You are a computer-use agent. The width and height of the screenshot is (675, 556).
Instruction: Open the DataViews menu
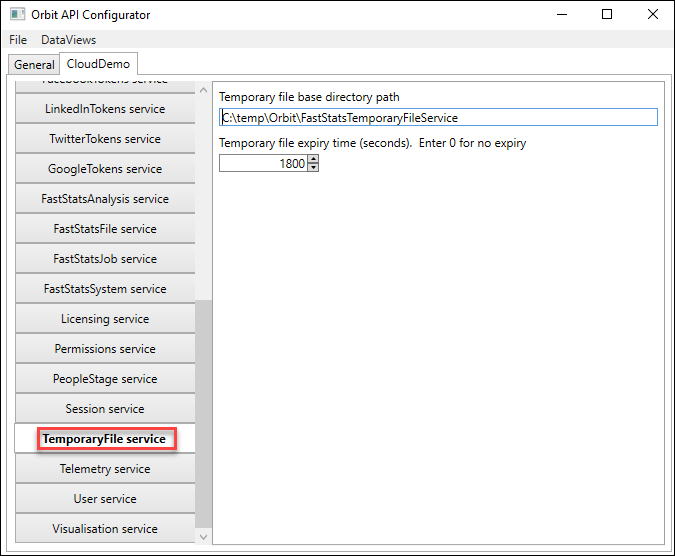click(68, 40)
